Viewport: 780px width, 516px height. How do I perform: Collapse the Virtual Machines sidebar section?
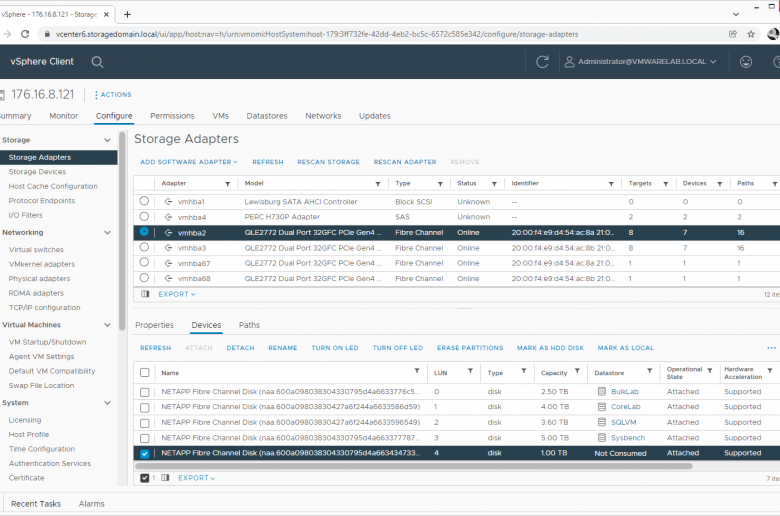[x=107, y=325]
